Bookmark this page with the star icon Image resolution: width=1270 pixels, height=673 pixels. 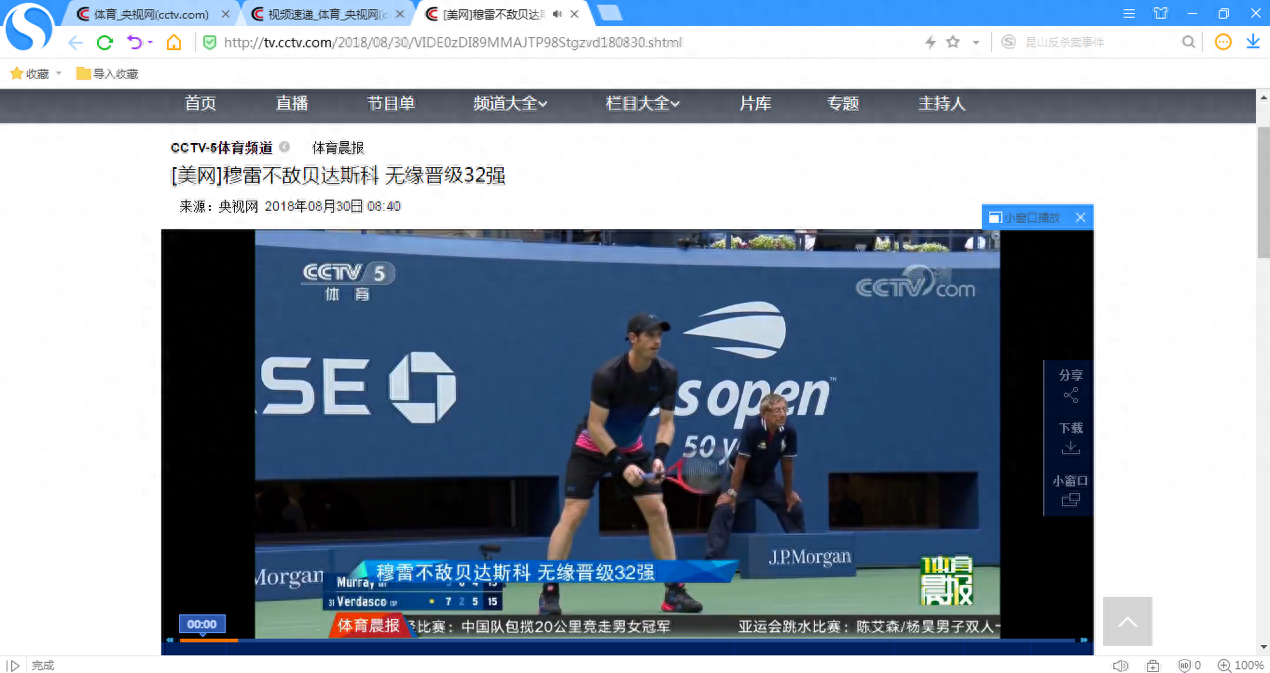[x=953, y=42]
